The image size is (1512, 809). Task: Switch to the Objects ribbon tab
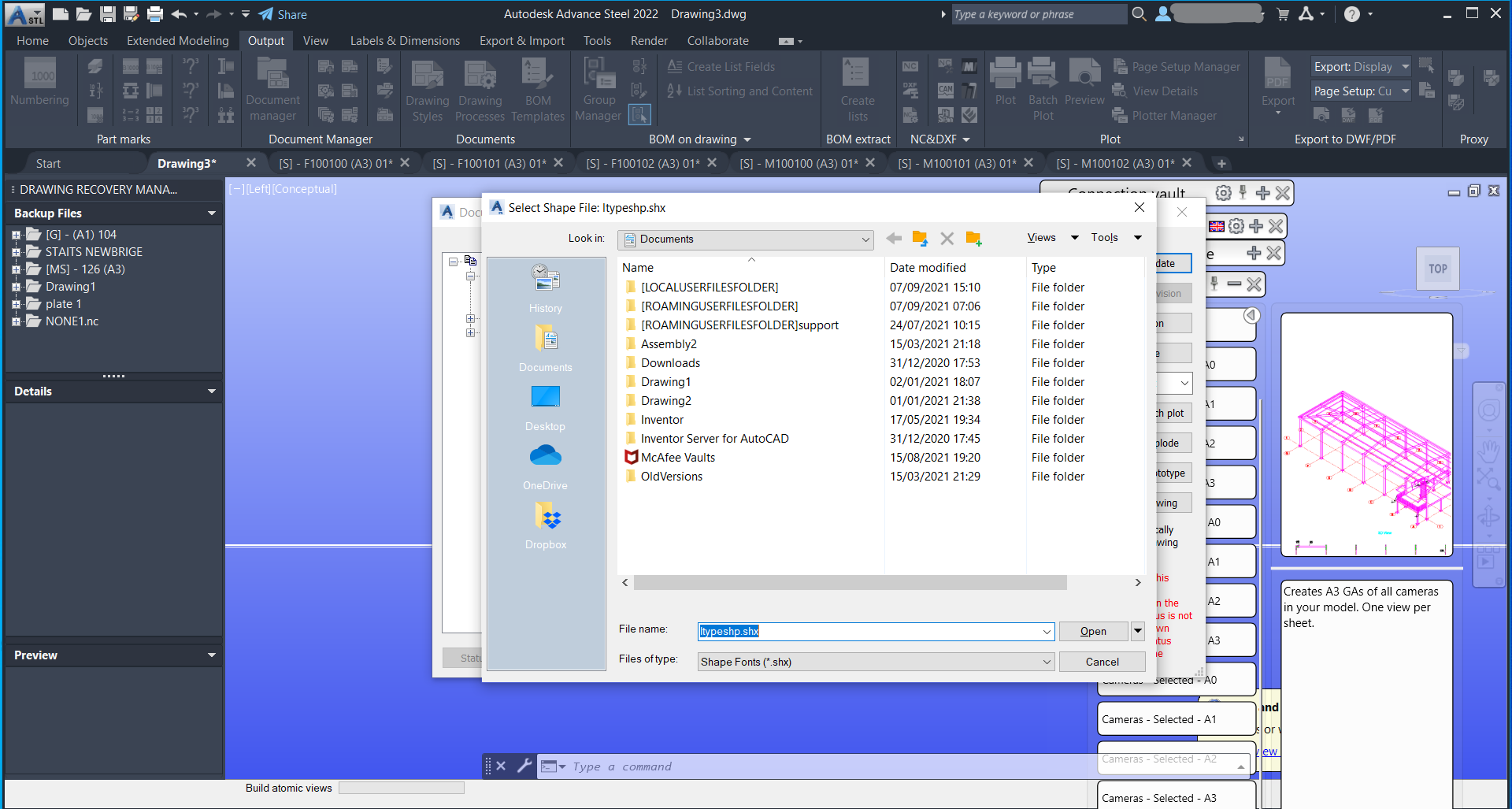coord(88,41)
